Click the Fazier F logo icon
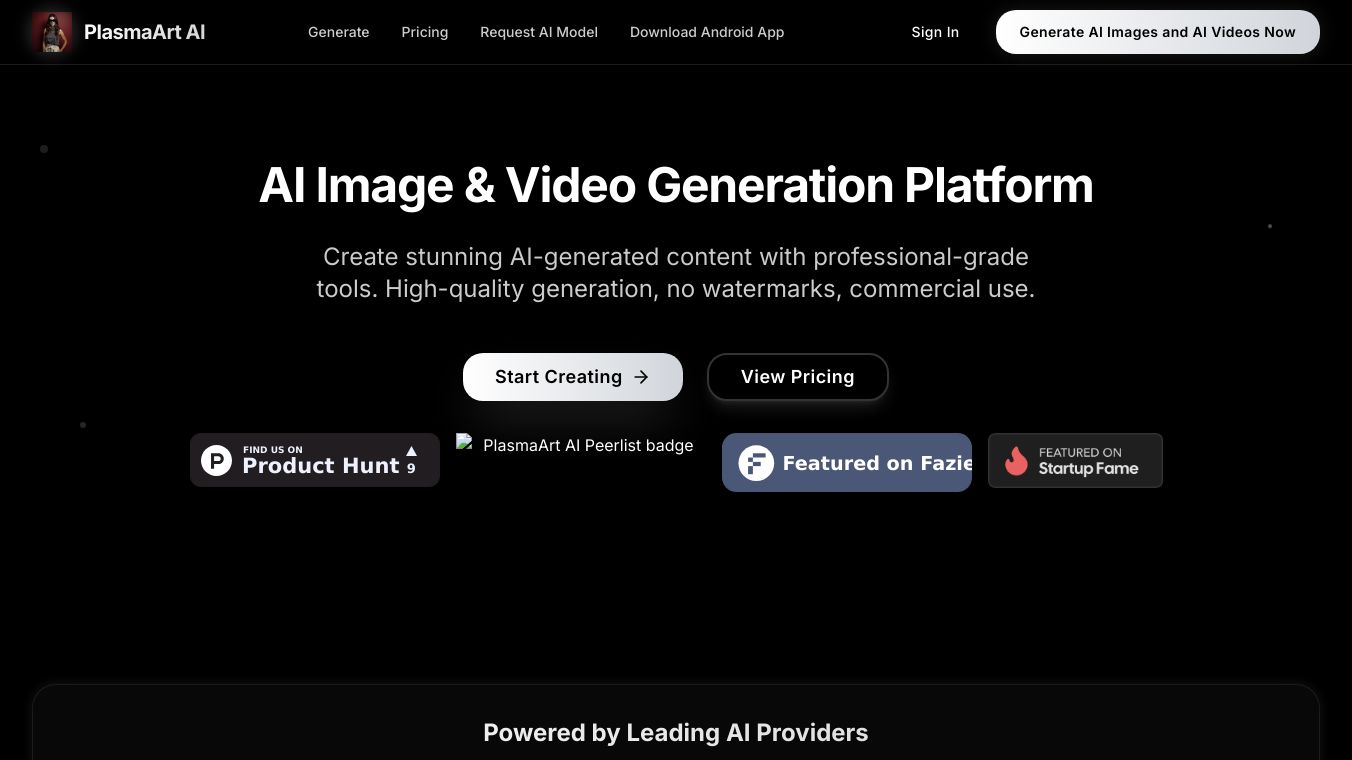Screen dimensions: 1352x760 click(x=756, y=463)
